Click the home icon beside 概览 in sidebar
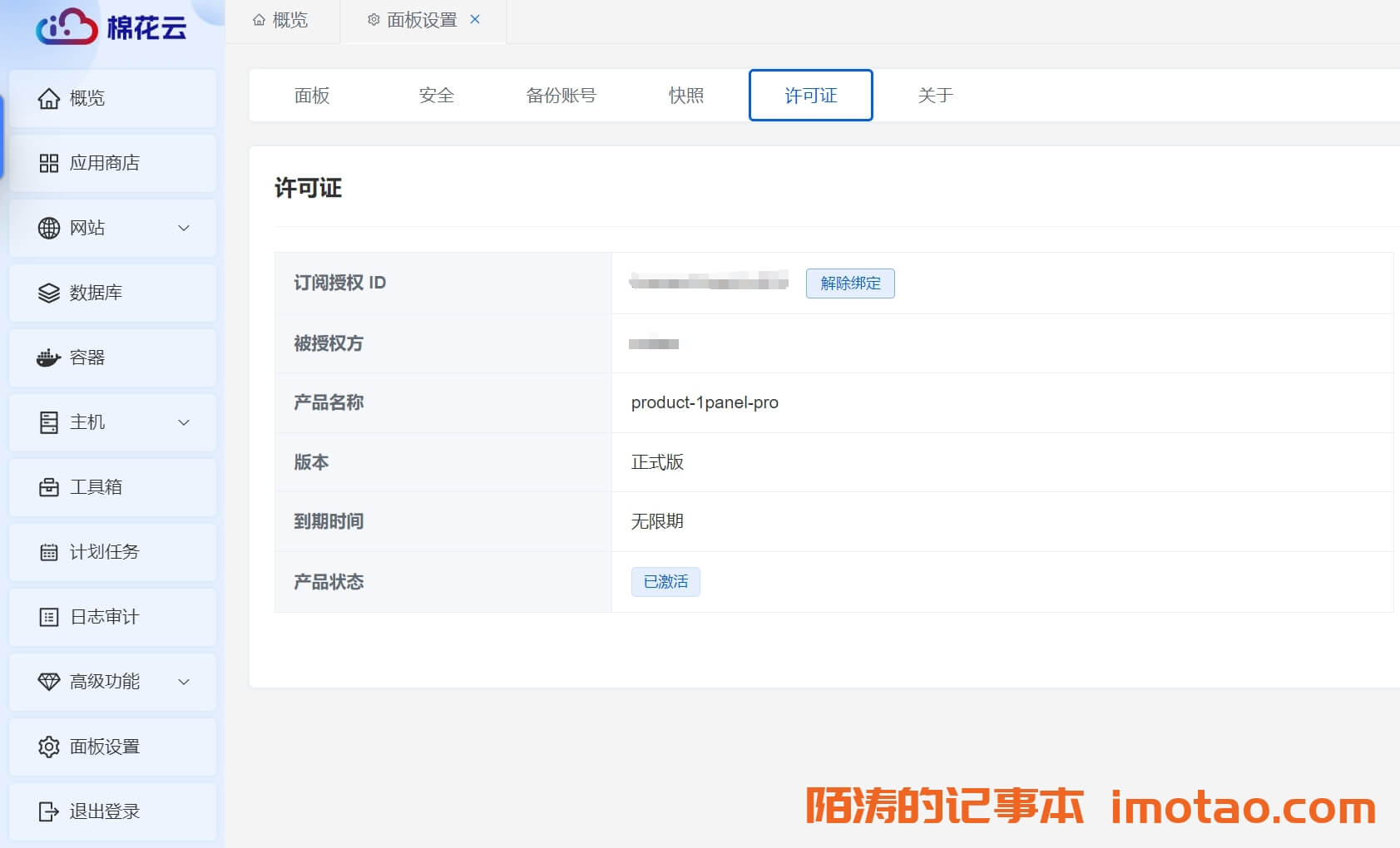The height and width of the screenshot is (848, 1400). pyautogui.click(x=49, y=99)
